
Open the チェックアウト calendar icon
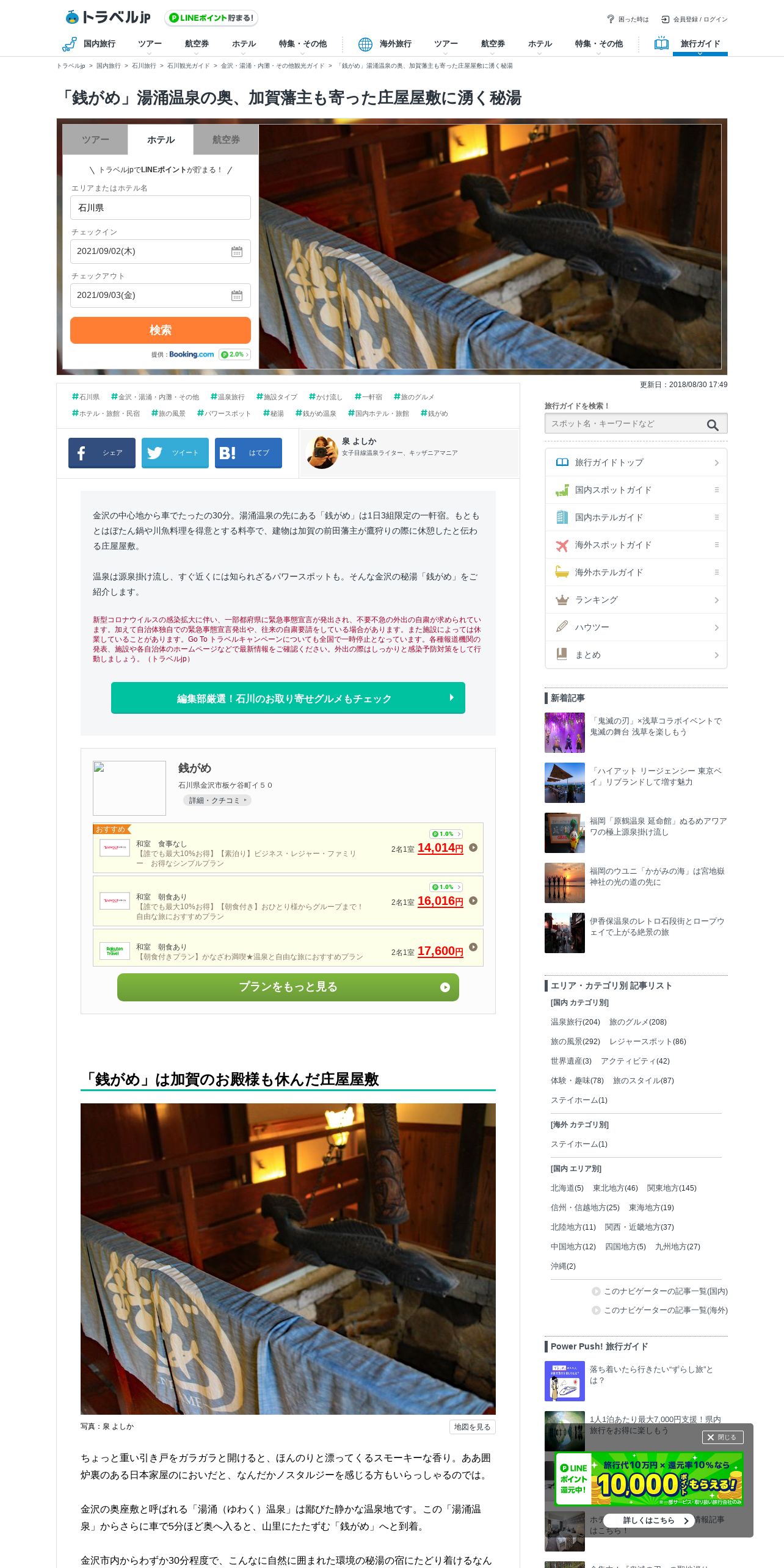tap(237, 296)
